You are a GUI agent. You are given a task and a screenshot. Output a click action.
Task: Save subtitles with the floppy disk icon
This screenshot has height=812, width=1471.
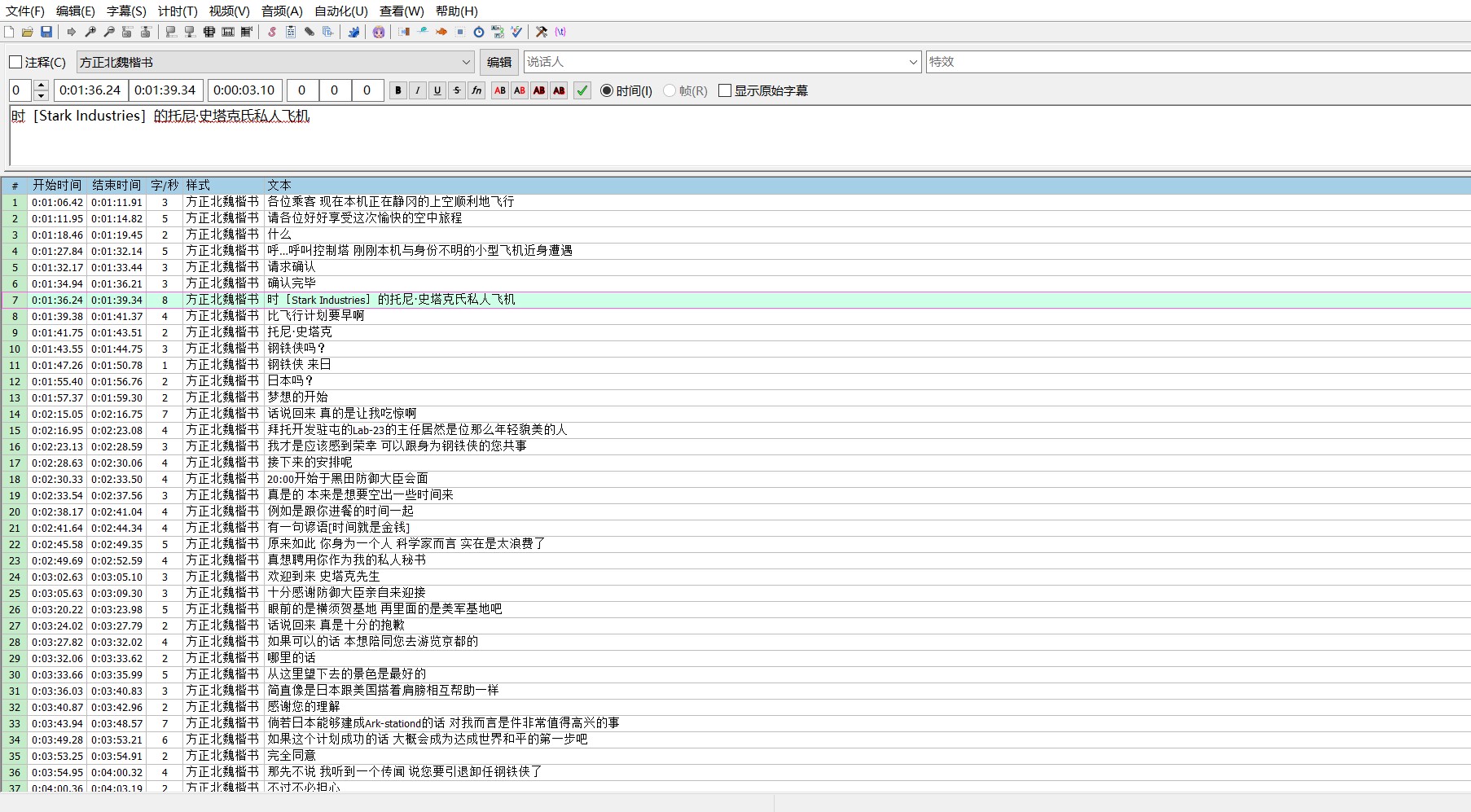point(46,32)
